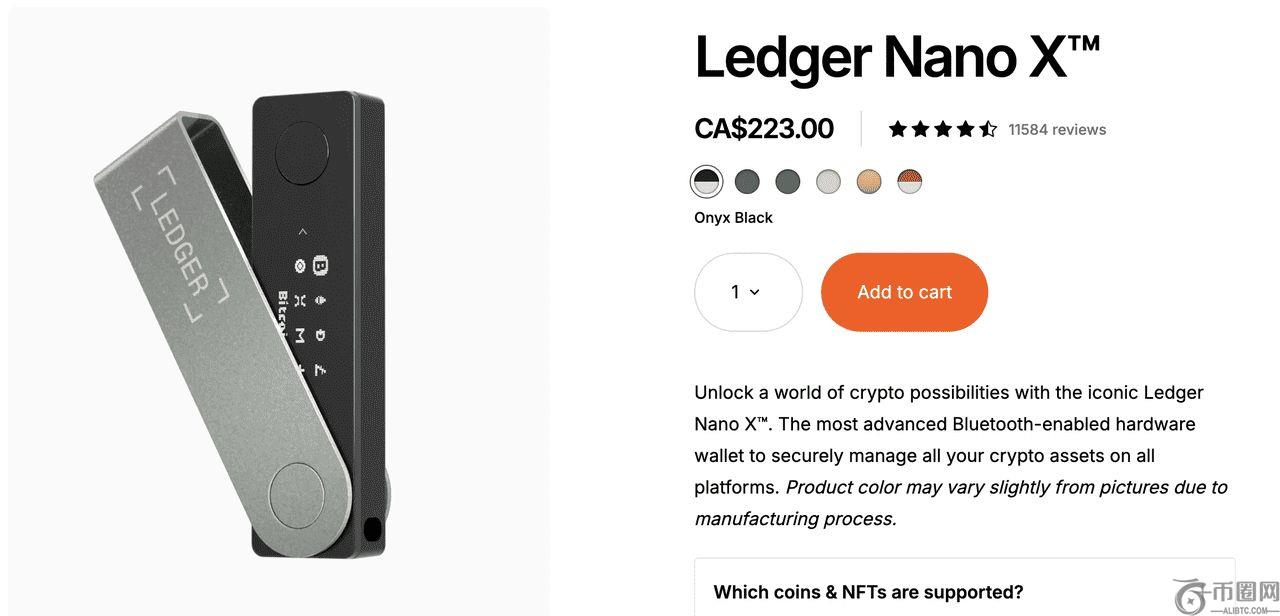Open the 11584 reviews link
Viewport: 1280px width, 616px height.
[1057, 129]
